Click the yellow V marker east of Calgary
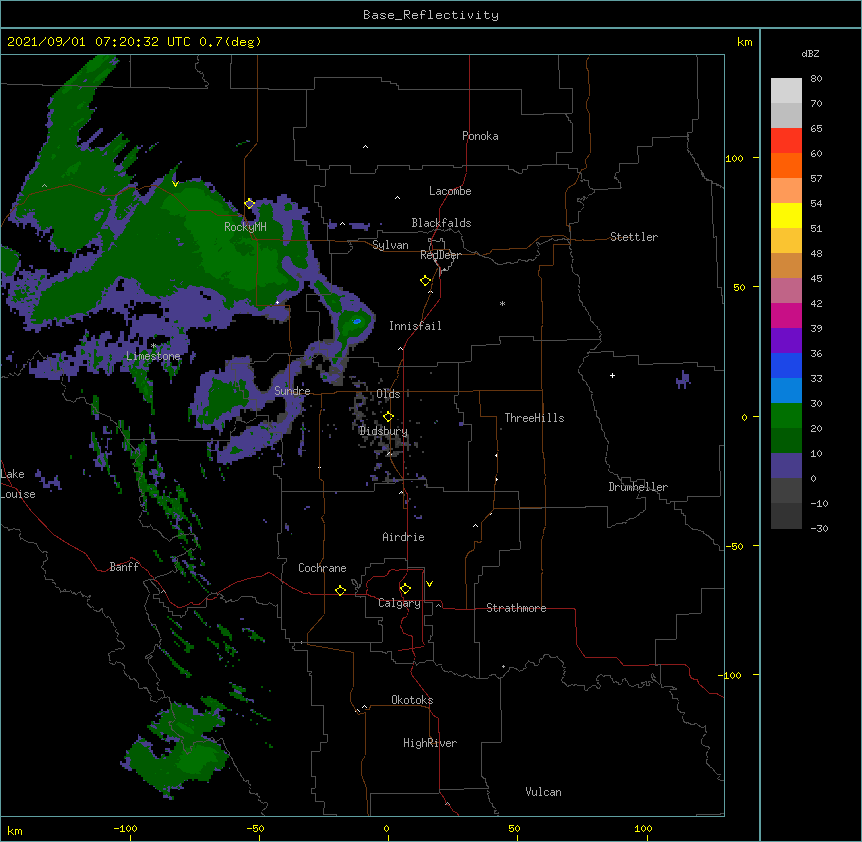Viewport: 862px width, 842px height. pyautogui.click(x=429, y=584)
